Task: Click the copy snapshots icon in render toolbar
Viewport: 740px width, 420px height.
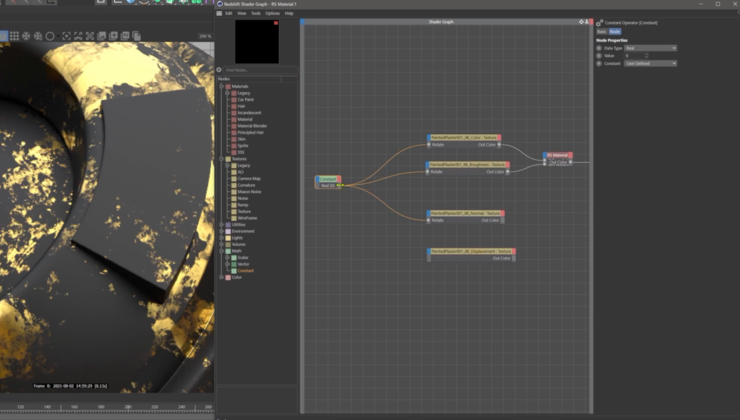Action: (x=136, y=36)
